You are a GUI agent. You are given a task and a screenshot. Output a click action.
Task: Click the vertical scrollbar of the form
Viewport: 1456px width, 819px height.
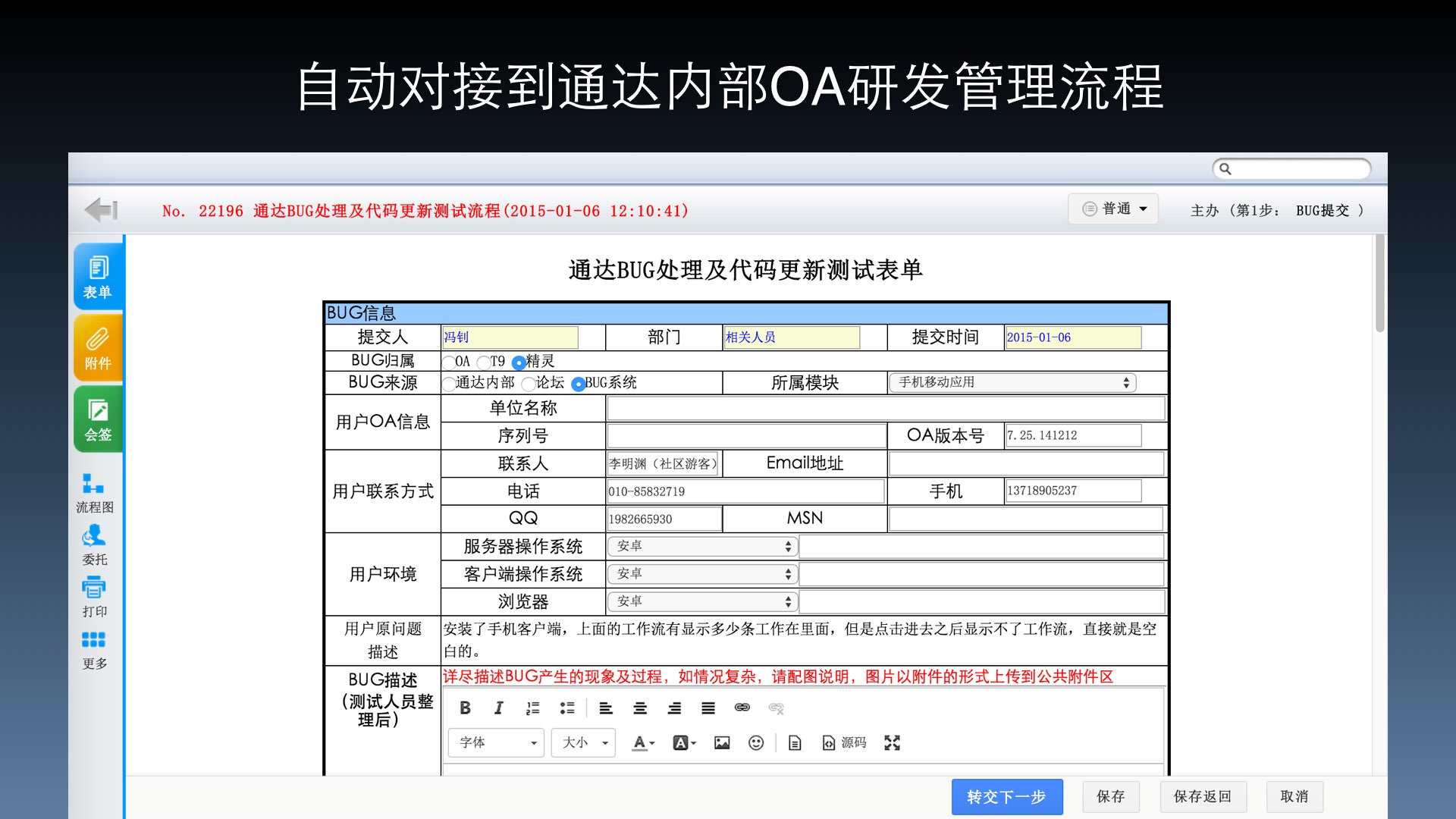coord(1380,284)
